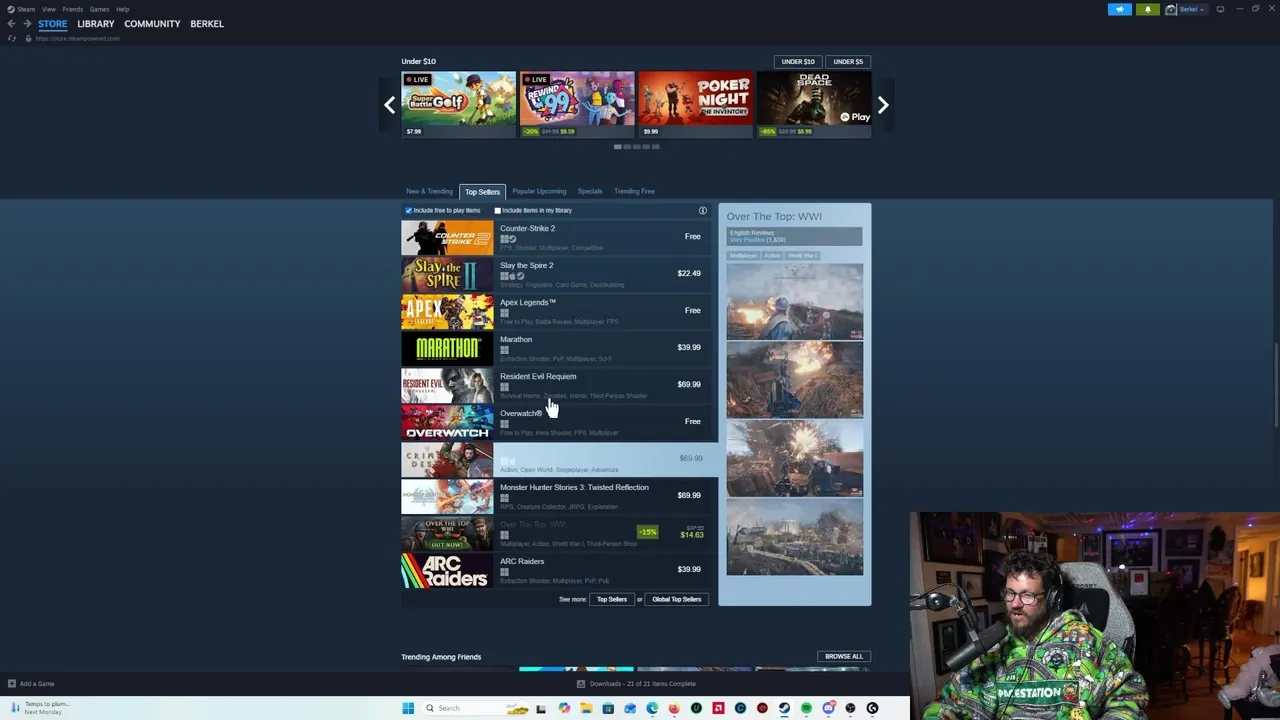Open Microsoft Store from taskbar
1280x720 pixels.
click(608, 708)
